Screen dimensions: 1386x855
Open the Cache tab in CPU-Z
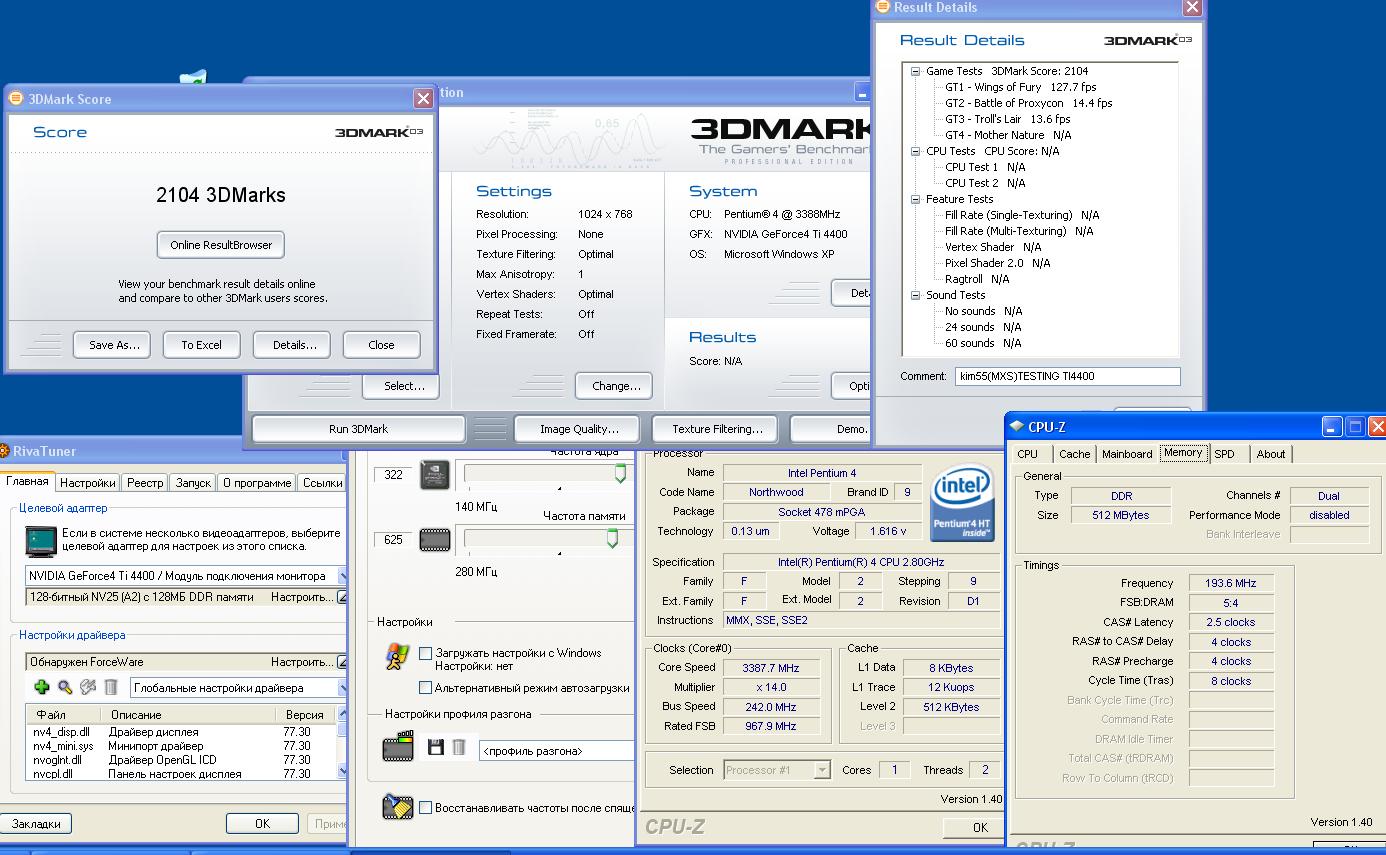1075,454
